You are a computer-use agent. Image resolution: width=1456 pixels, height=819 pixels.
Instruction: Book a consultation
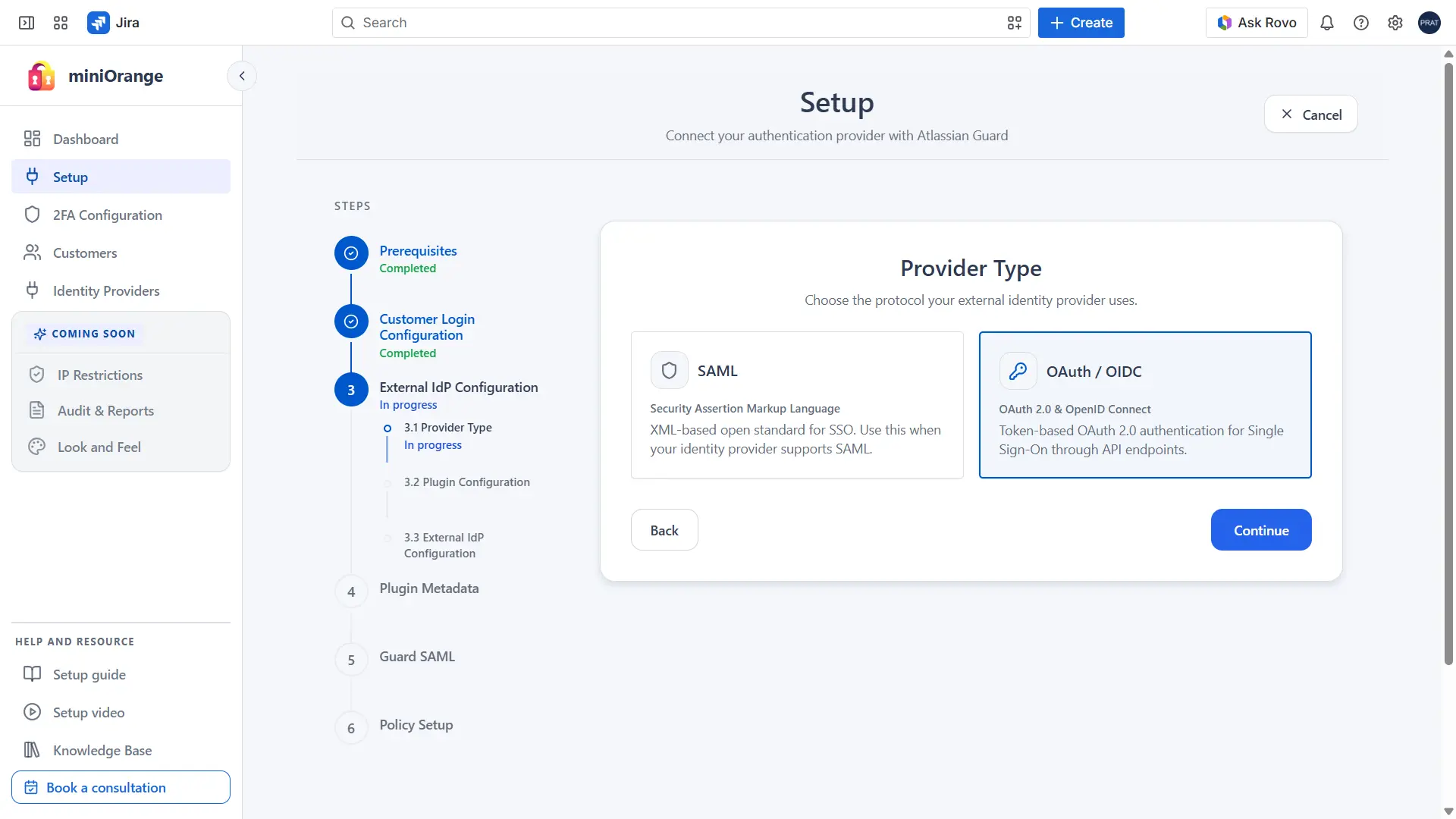click(121, 787)
